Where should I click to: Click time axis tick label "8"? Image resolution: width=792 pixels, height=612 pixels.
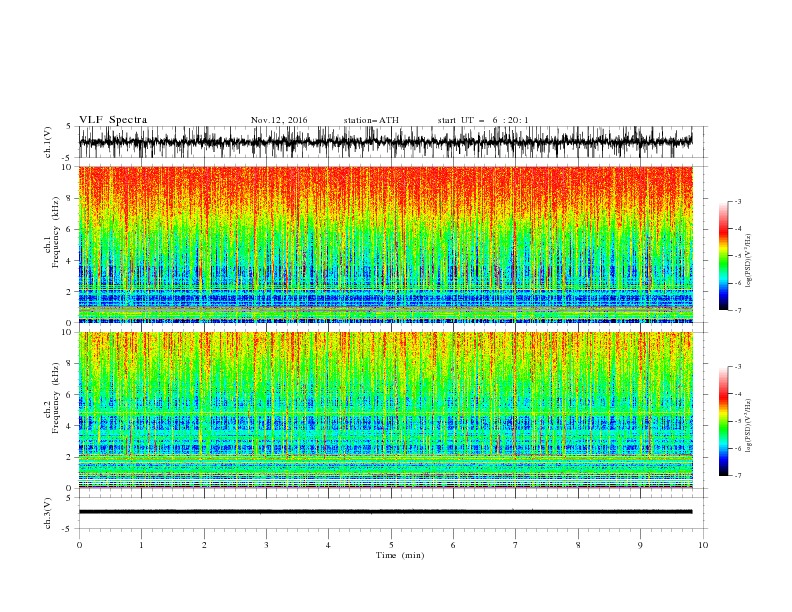tap(578, 545)
